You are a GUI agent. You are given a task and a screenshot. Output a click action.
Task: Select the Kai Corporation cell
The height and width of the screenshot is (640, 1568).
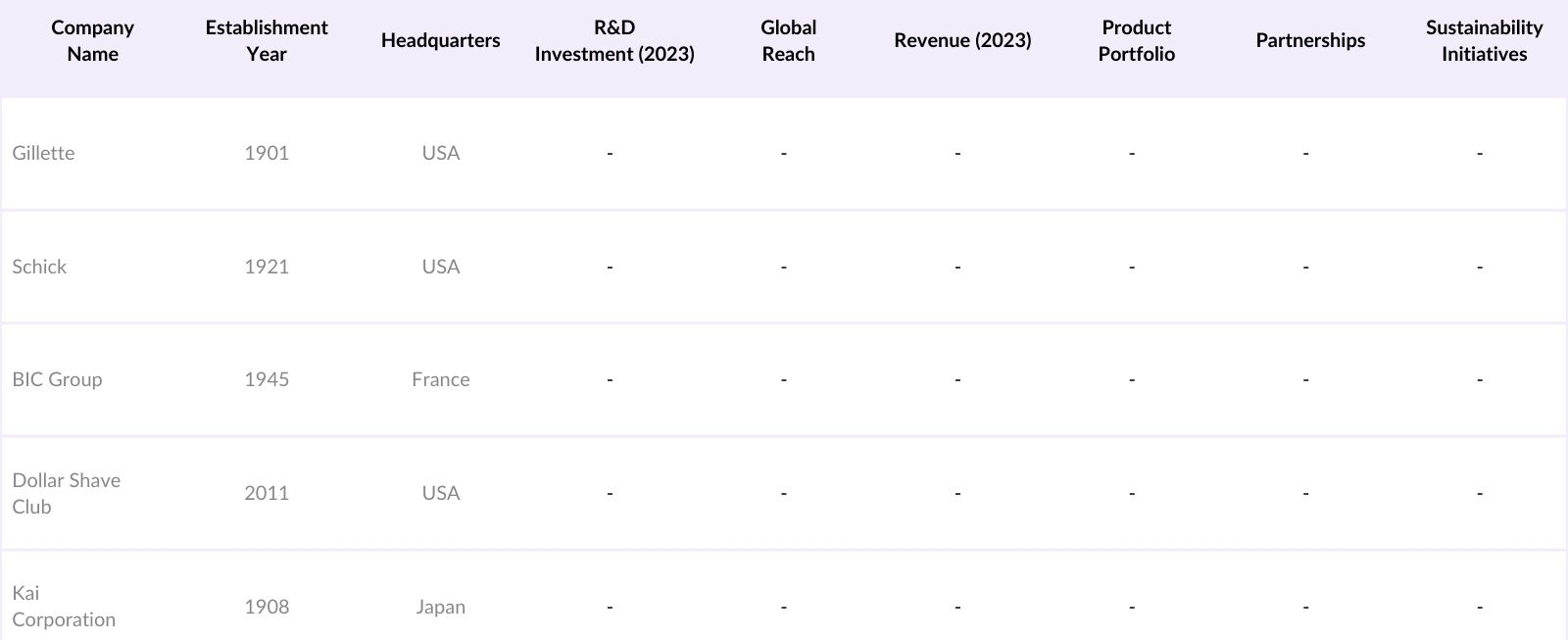point(64,606)
